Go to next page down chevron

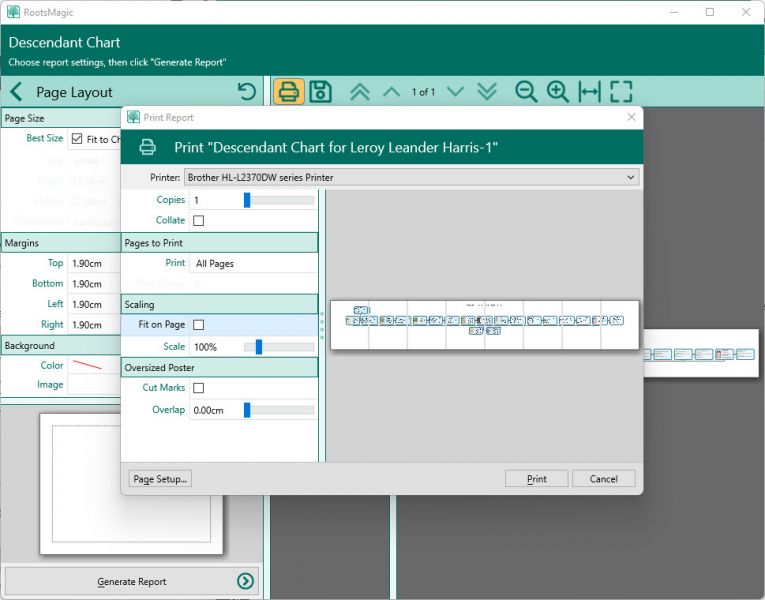[x=456, y=92]
